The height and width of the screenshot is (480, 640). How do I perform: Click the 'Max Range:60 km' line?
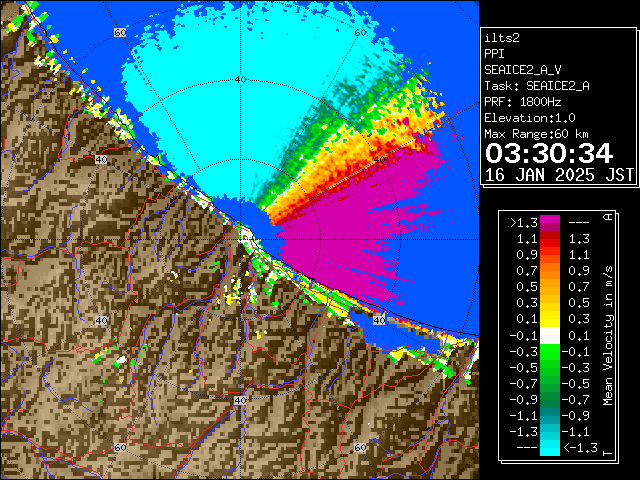tap(536, 134)
